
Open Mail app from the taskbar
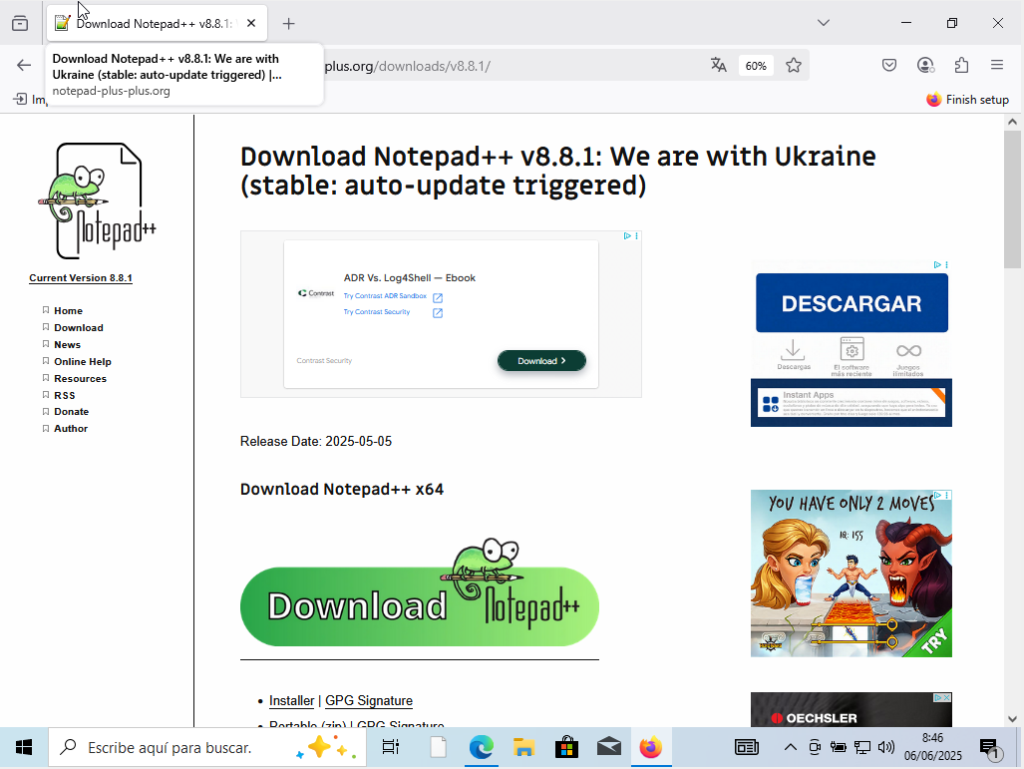pyautogui.click(x=609, y=747)
